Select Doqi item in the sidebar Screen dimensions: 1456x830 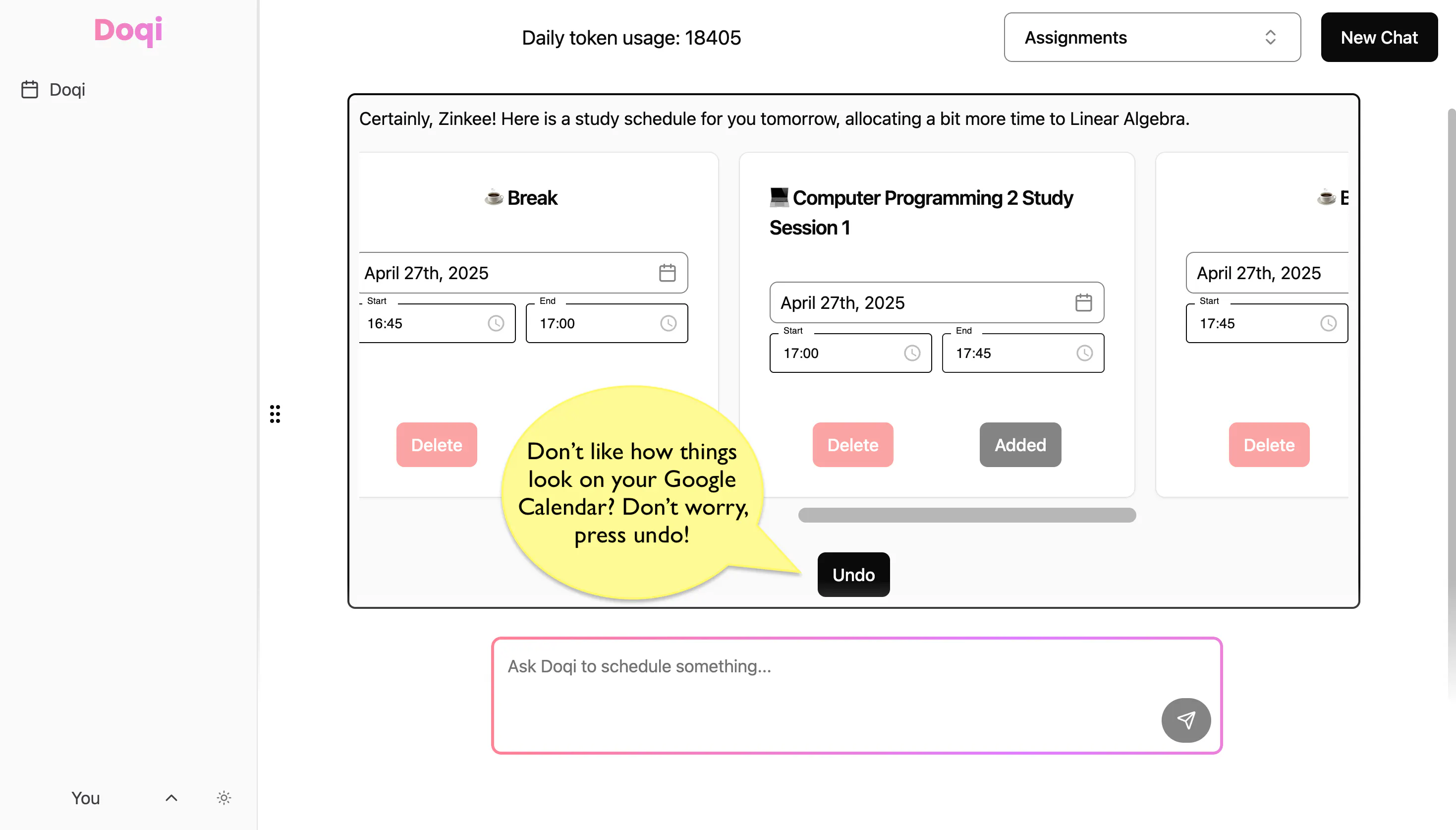tap(53, 90)
